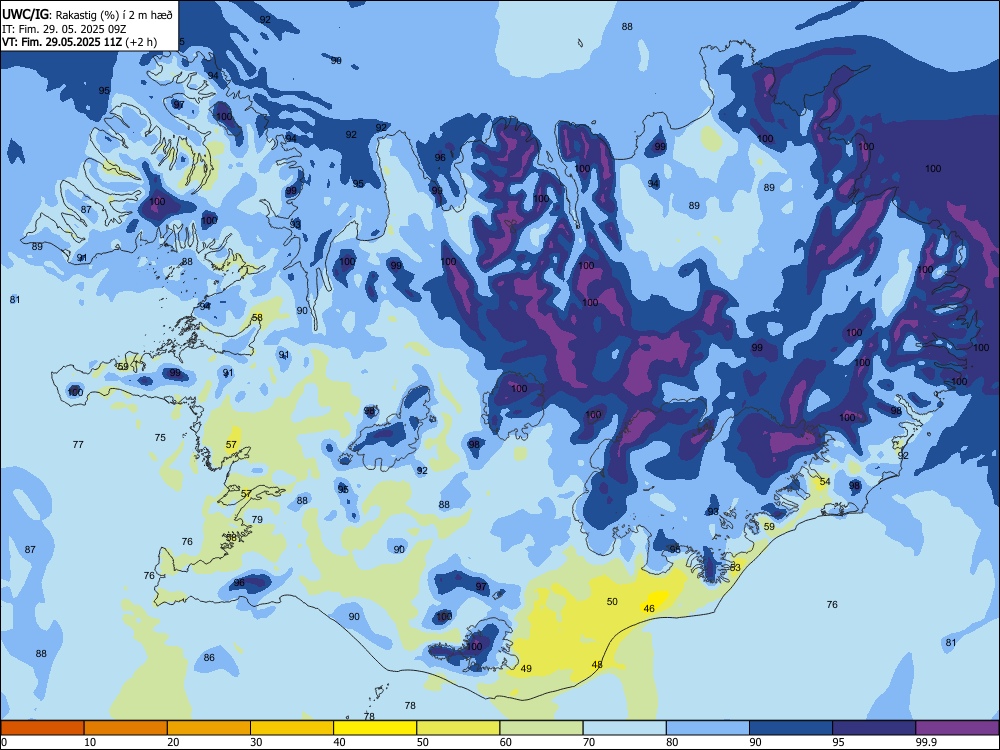Click the '86' humidity value in the southwest
The image size is (1000, 750).
[x=209, y=657]
